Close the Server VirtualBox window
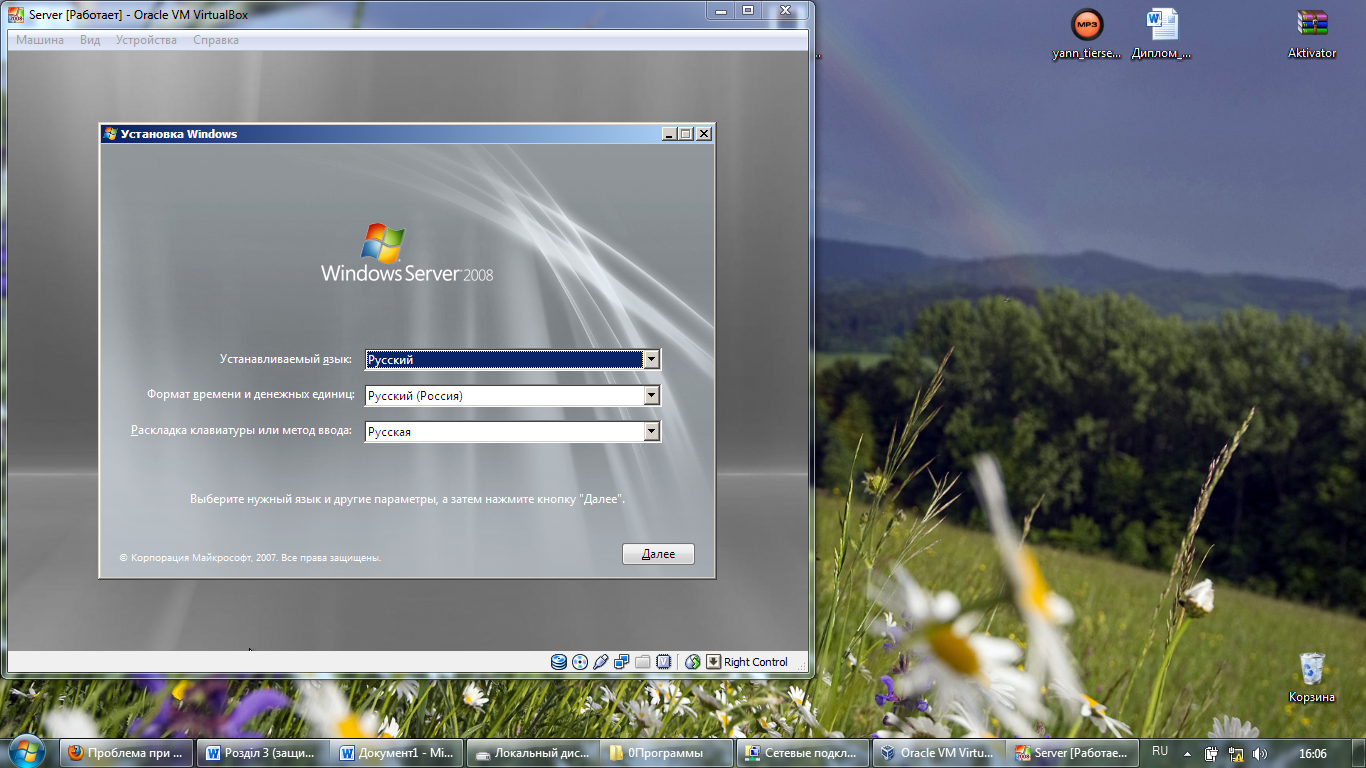The width and height of the screenshot is (1366, 768). point(785,10)
